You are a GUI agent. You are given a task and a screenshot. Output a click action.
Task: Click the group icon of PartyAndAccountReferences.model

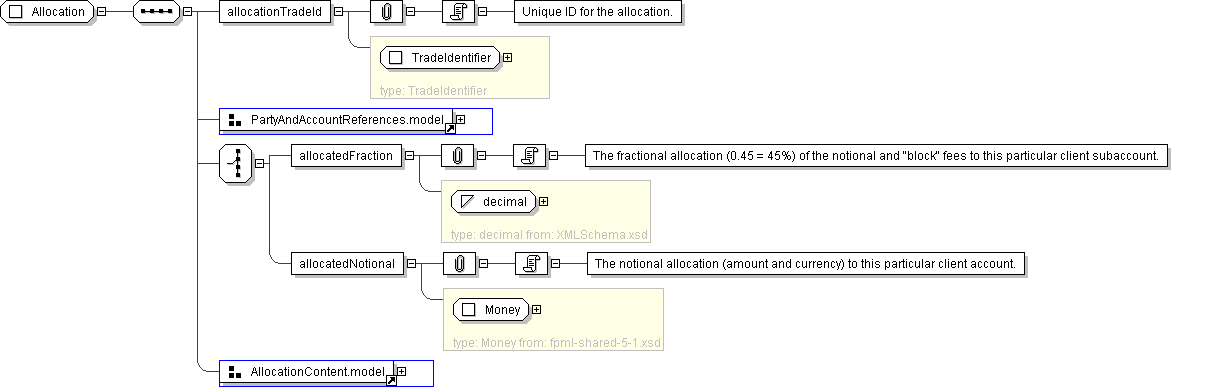point(235,120)
